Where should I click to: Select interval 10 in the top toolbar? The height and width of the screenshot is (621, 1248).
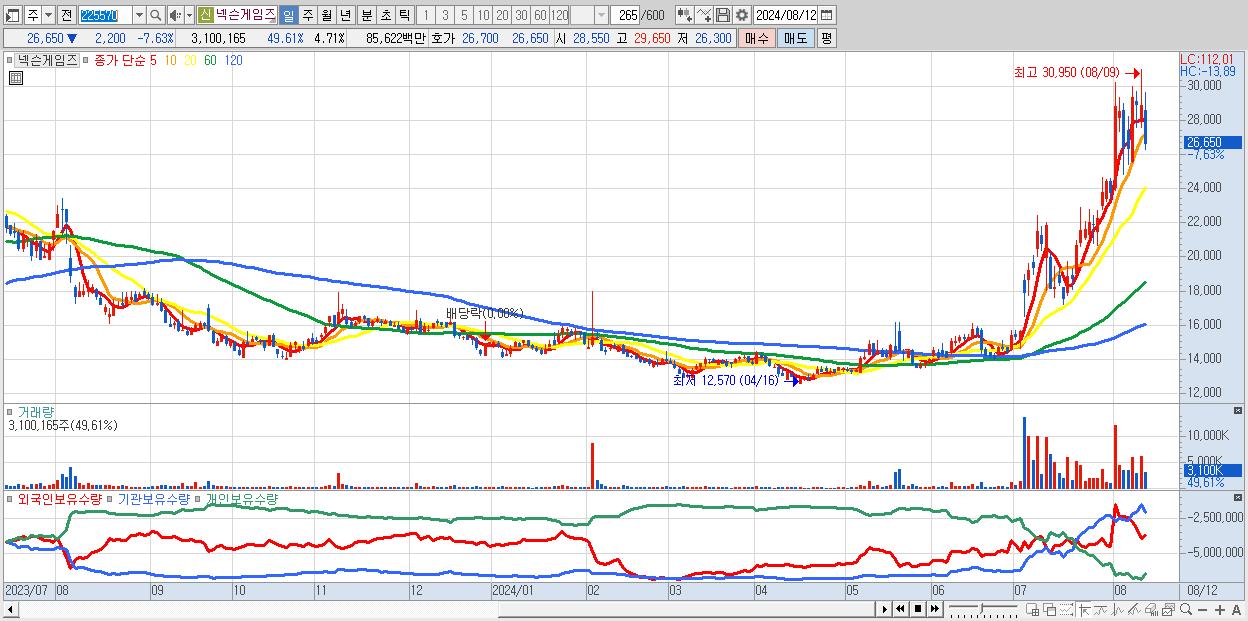click(483, 15)
